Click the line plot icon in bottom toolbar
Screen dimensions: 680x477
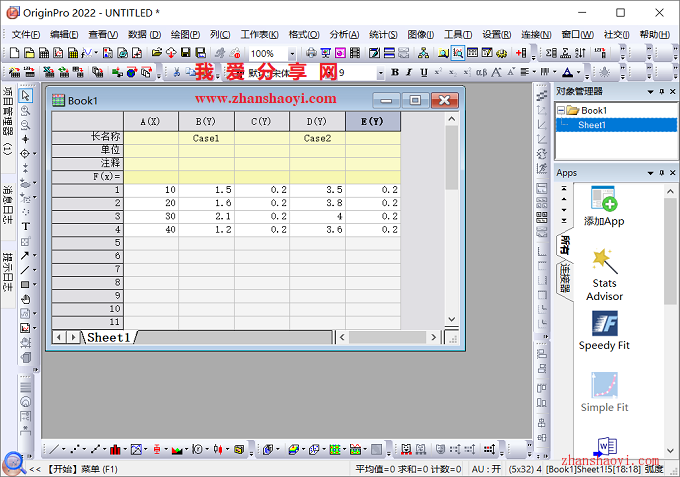click(54, 449)
